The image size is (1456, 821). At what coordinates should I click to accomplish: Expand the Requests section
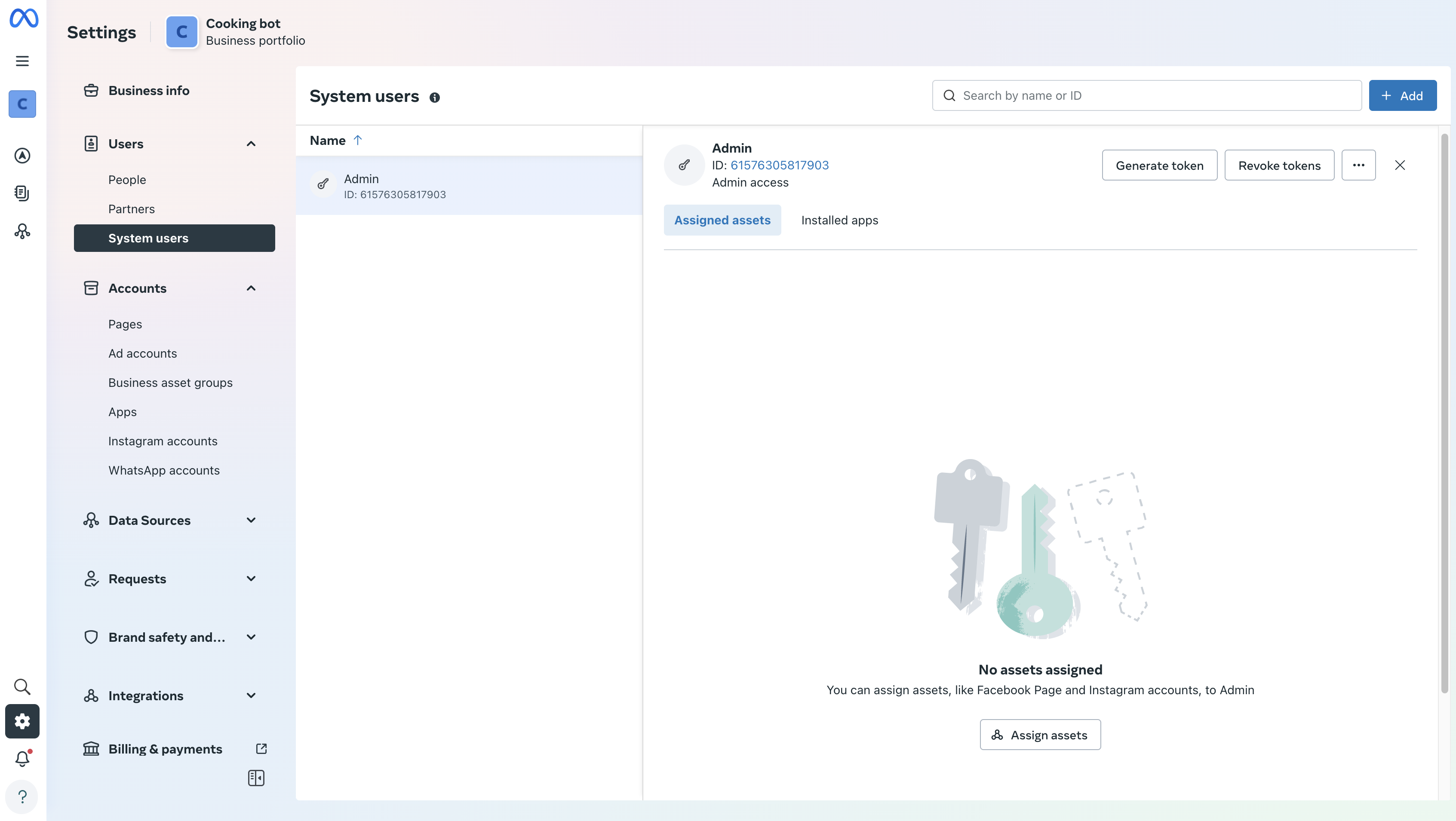tap(252, 579)
